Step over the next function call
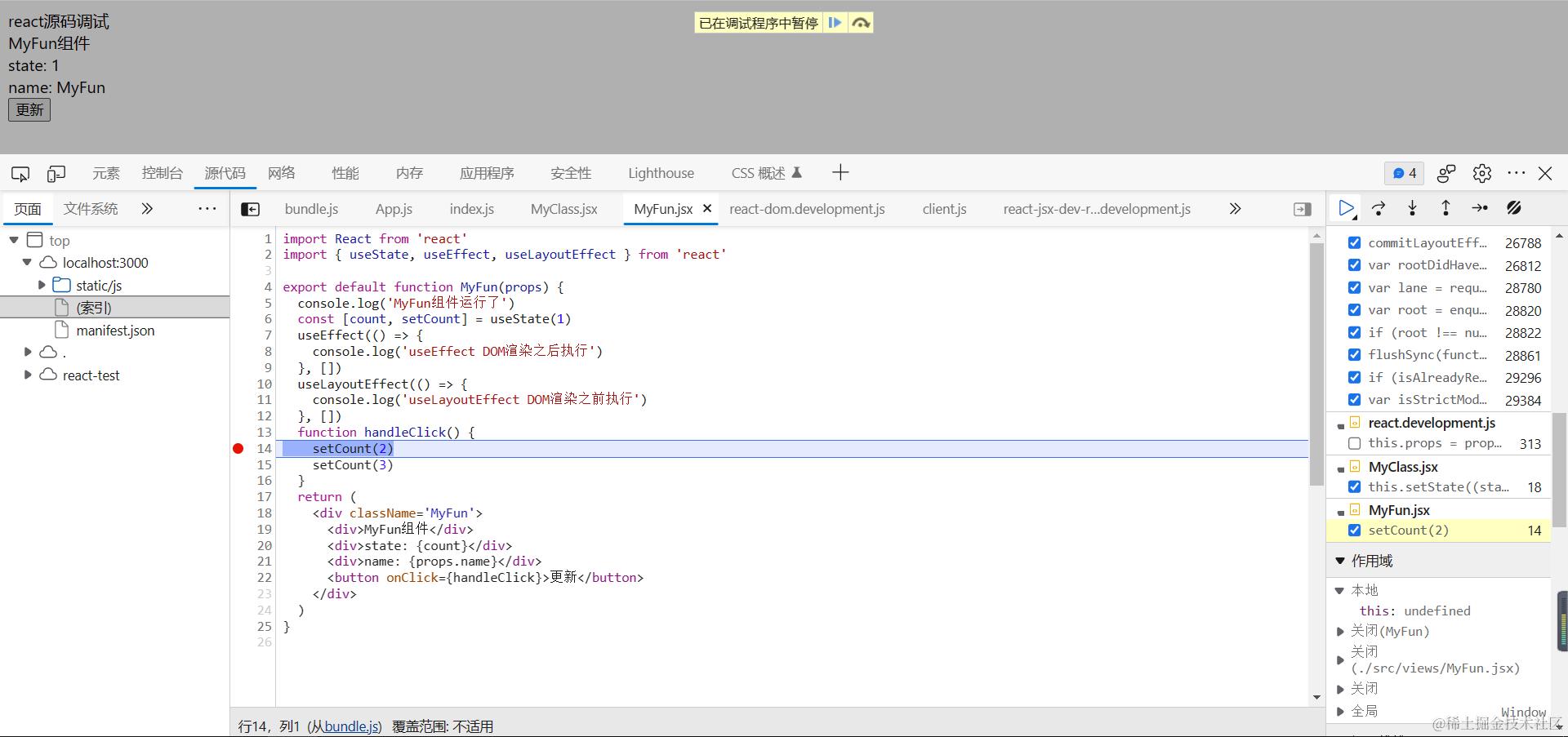Screen dimensions: 1568x737 [x=1379, y=208]
